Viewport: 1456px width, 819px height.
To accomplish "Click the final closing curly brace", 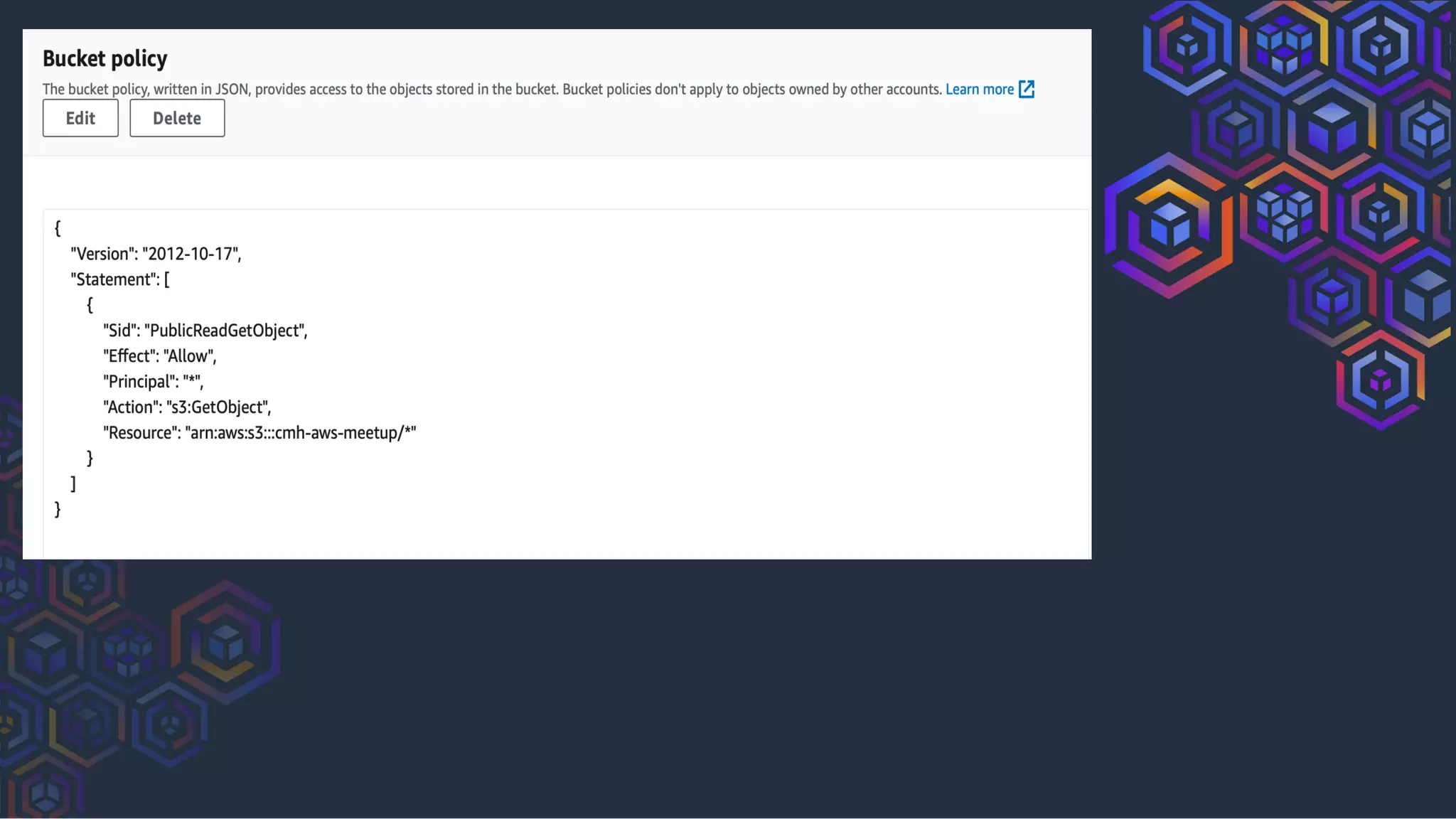I will tap(58, 509).
